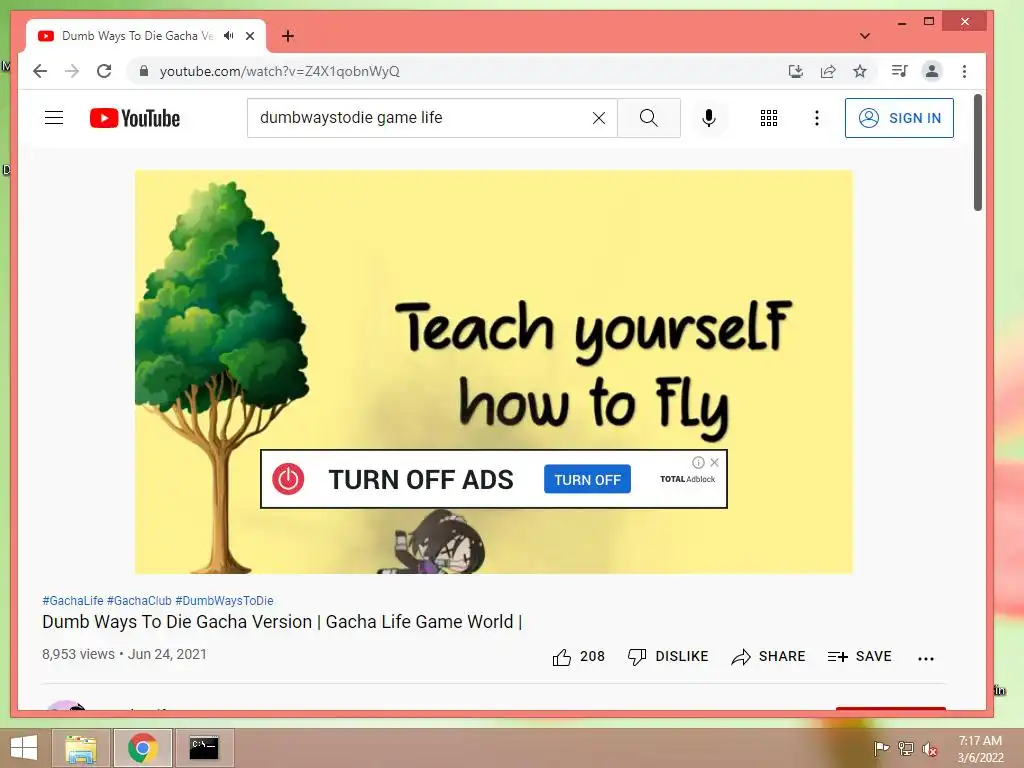
Task: Close the Turn Off Ads banner
Action: (x=714, y=462)
